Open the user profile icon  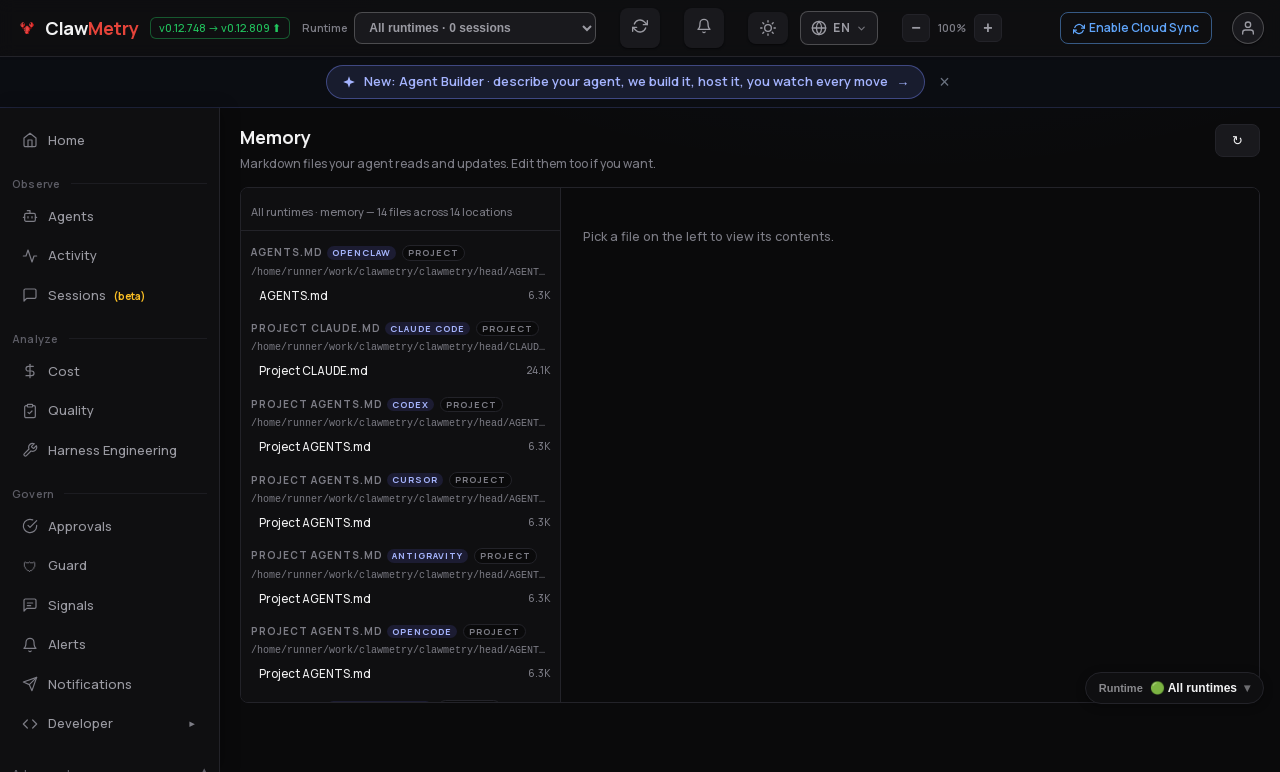(1248, 28)
